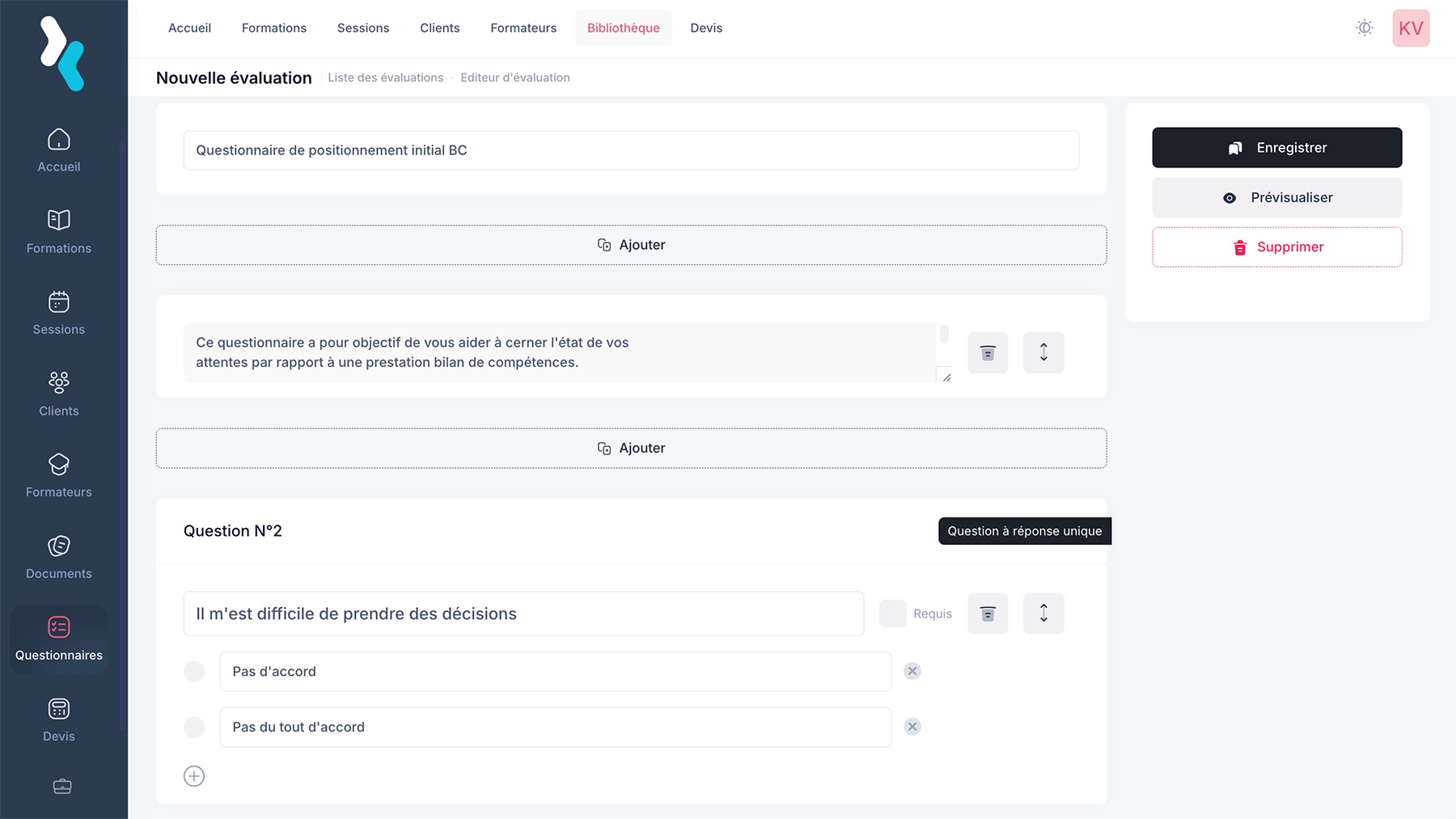
Task: Click the questionnaire title input field
Action: pos(631,150)
